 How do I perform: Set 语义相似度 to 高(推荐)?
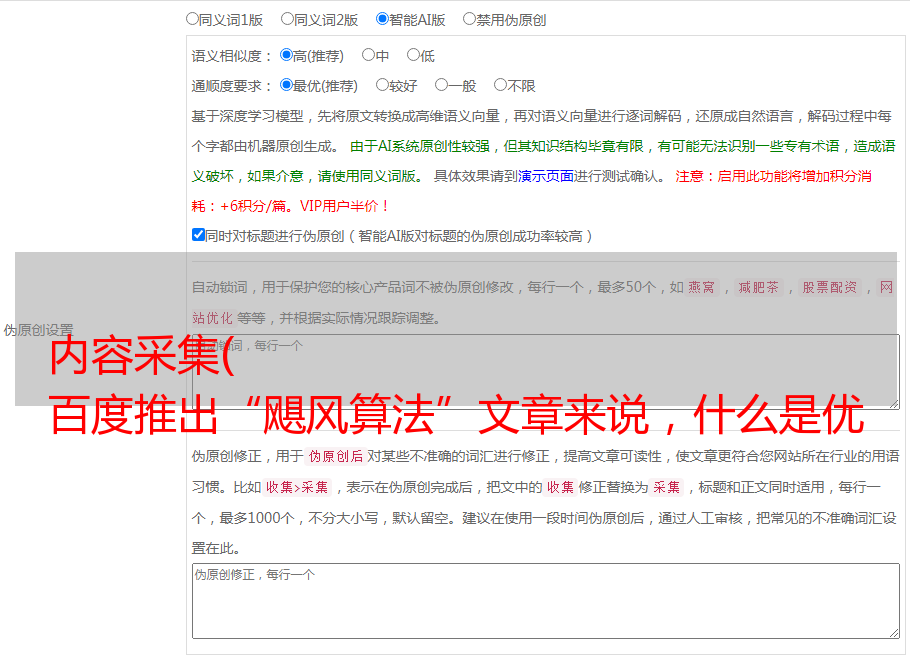(286, 55)
